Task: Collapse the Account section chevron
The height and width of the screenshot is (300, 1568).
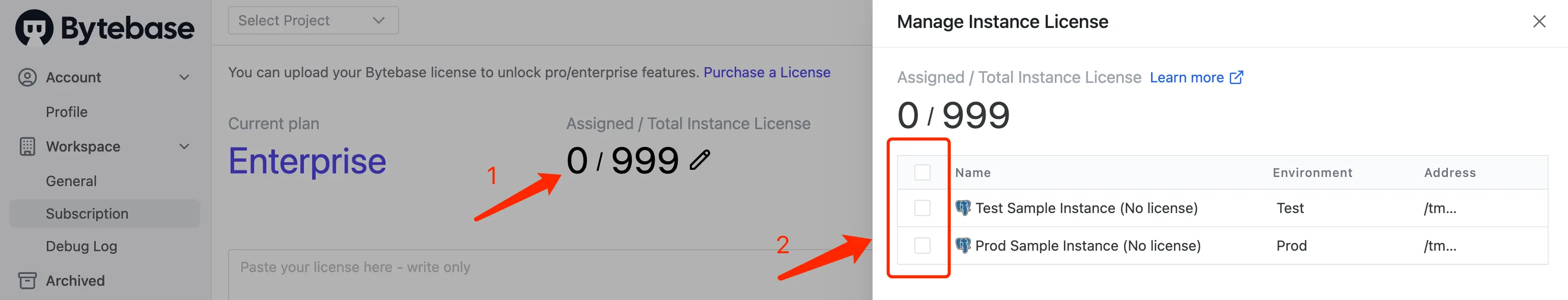Action: pos(184,77)
